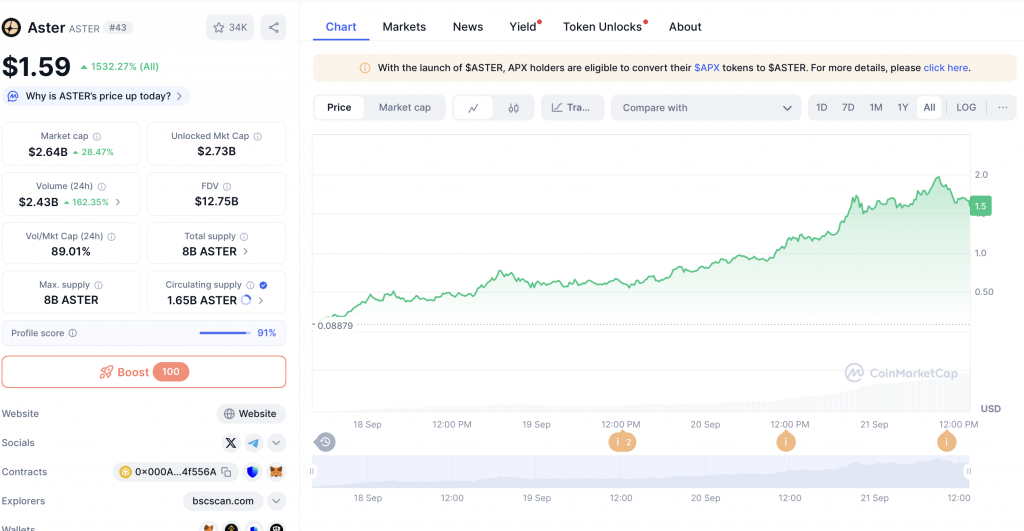This screenshot has width=1024, height=531.
Task: Toggle LOG scale on chart
Action: coord(966,108)
